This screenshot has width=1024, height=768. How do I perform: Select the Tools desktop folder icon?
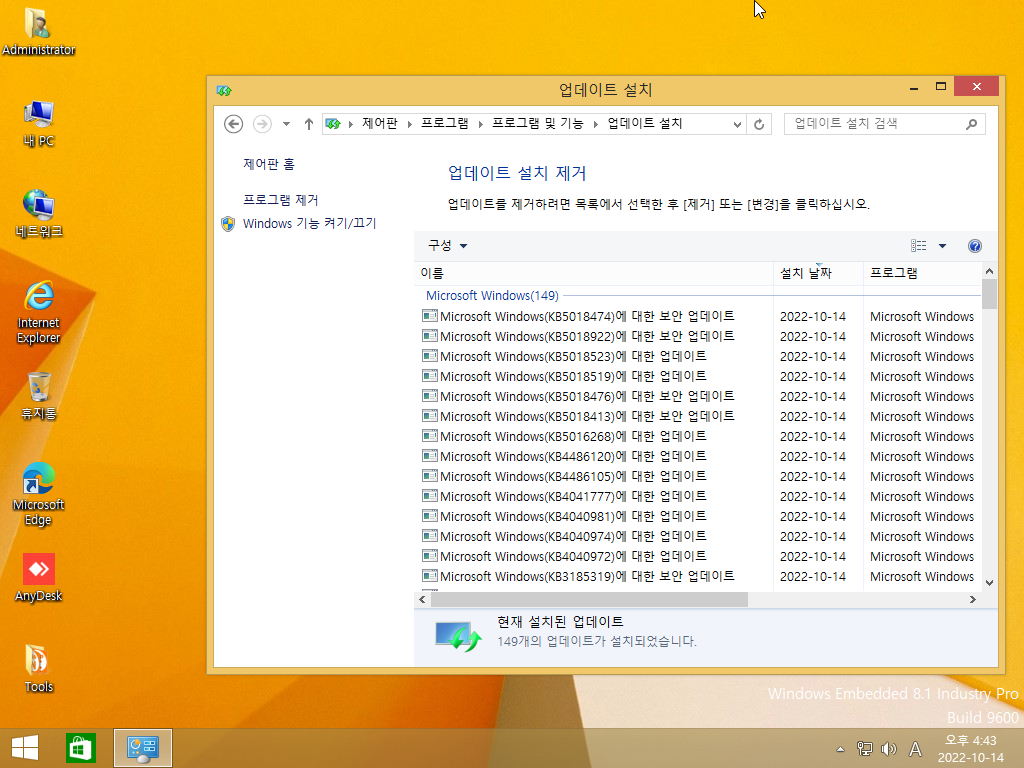click(39, 668)
